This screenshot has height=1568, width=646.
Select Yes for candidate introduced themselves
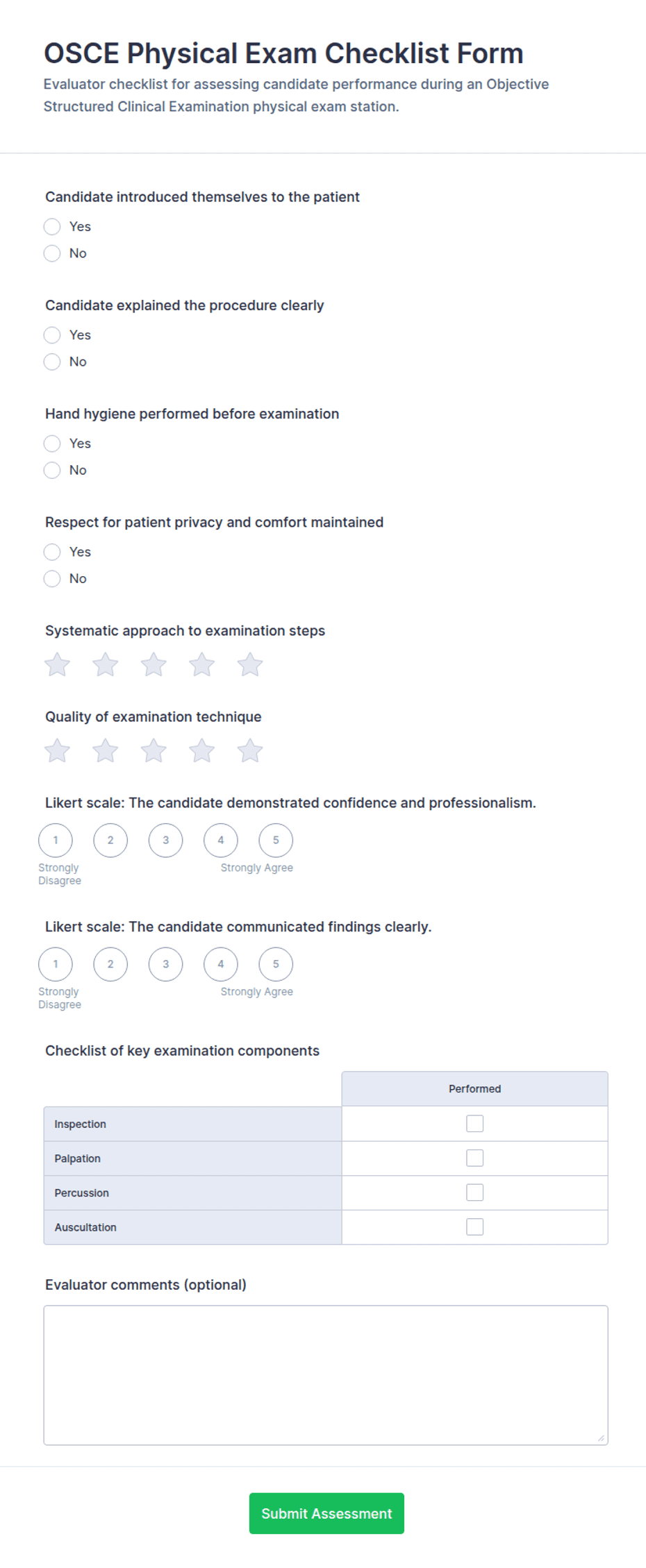coord(52,226)
